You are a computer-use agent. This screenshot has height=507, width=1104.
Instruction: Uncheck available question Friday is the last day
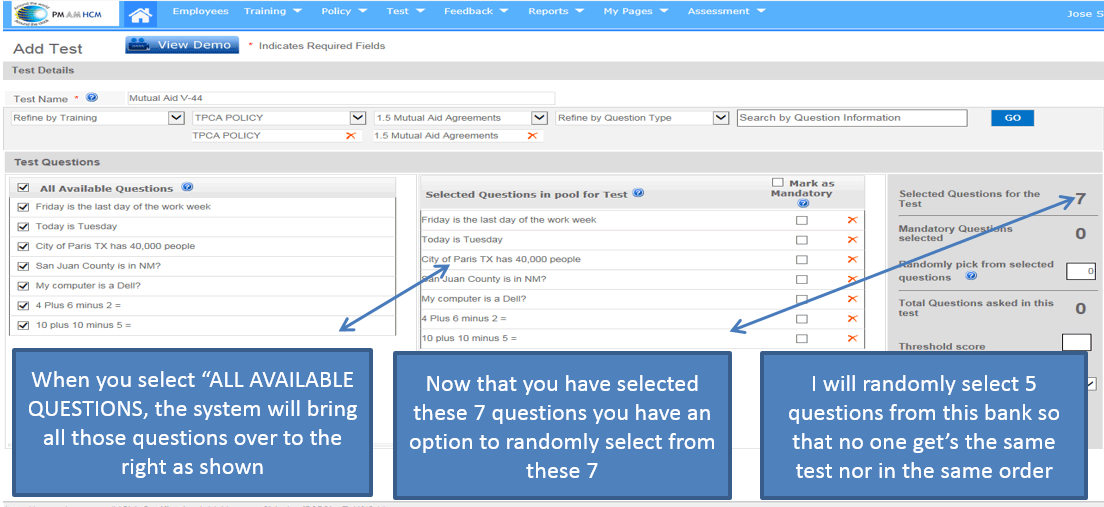pos(23,207)
